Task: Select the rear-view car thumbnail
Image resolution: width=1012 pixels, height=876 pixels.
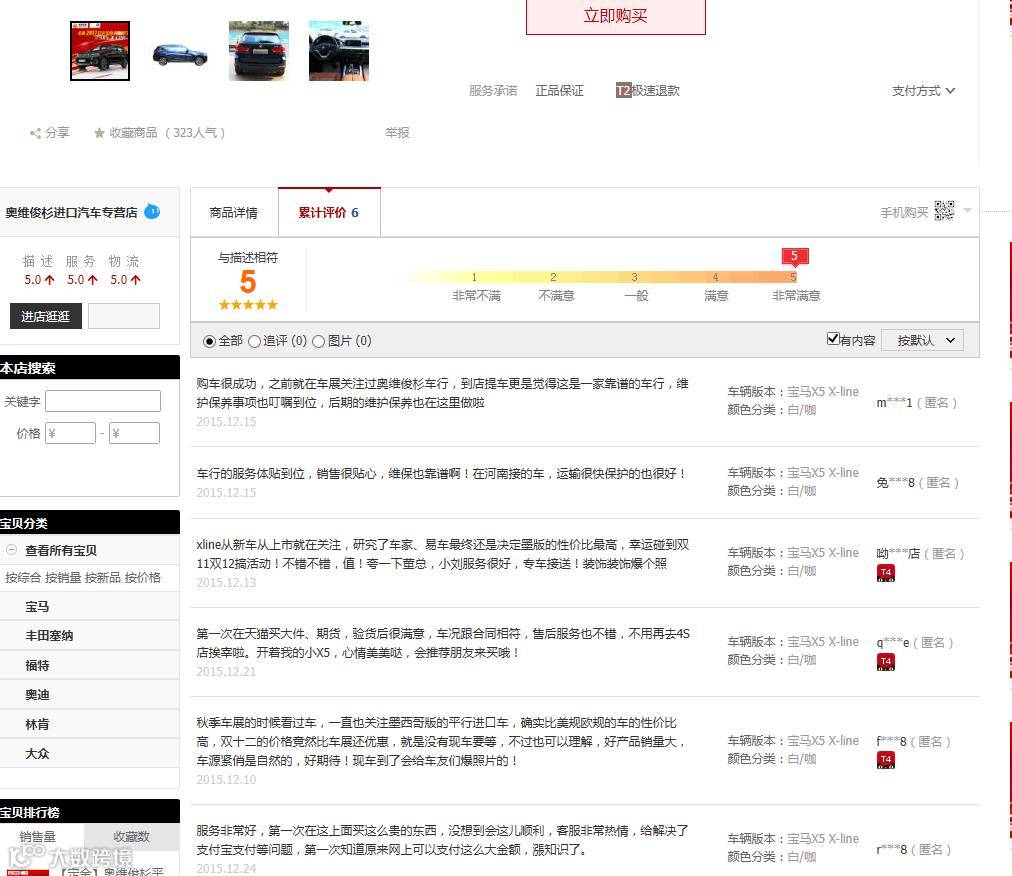Action: (x=259, y=51)
